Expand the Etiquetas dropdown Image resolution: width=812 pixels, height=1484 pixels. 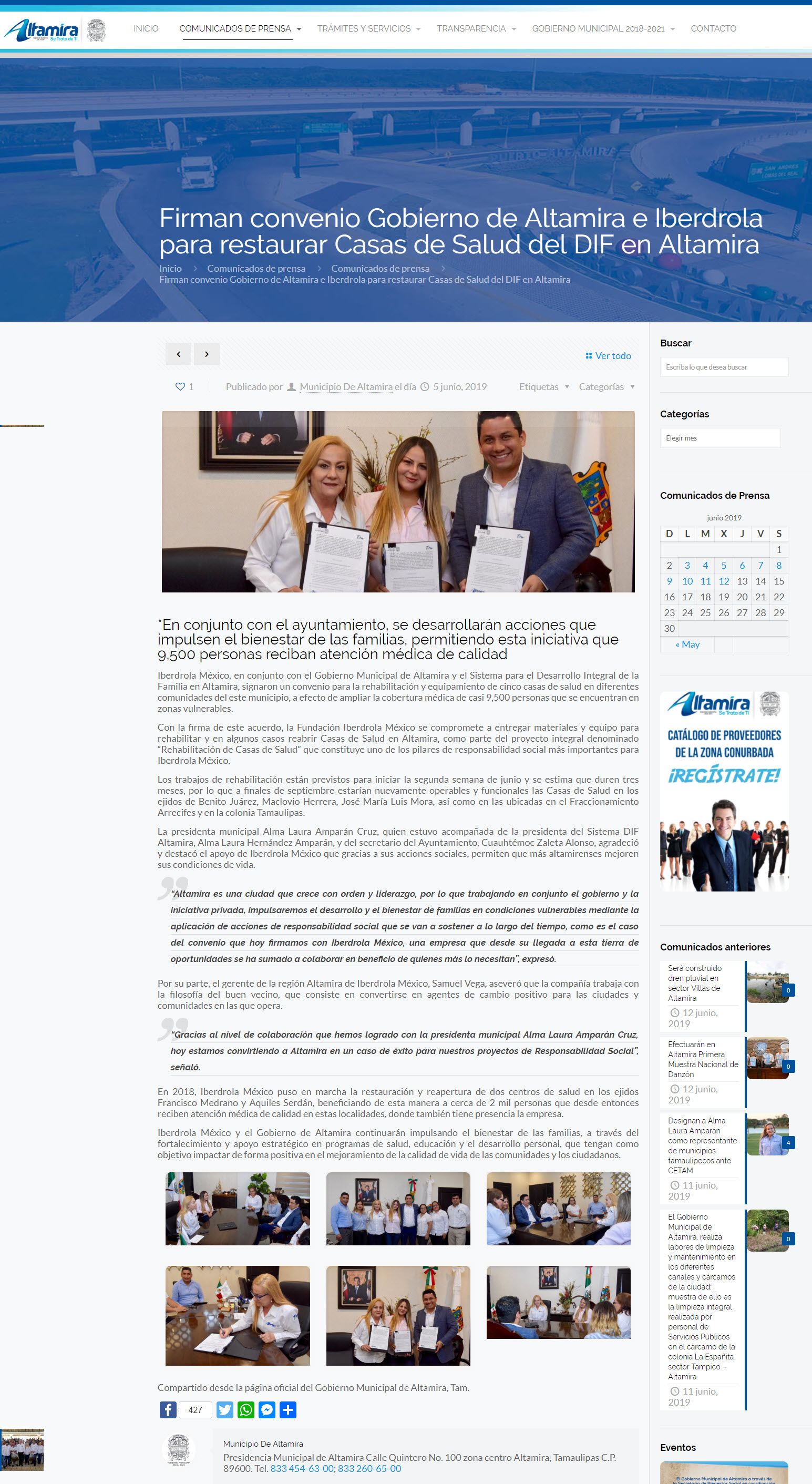click(543, 386)
